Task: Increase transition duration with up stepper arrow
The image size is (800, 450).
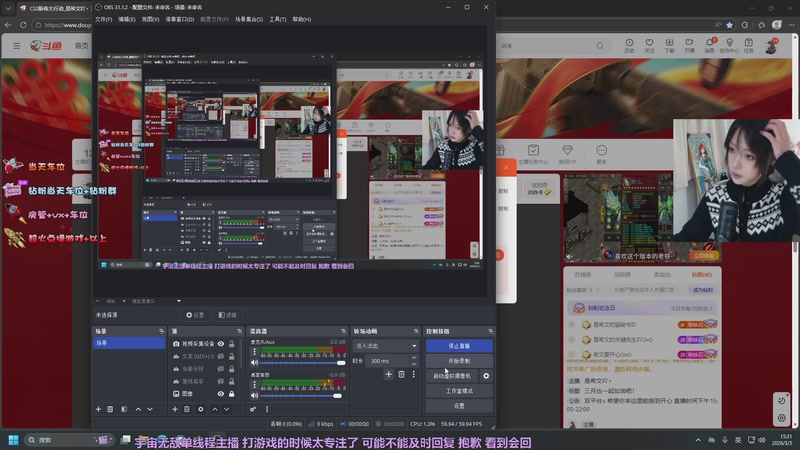Action: (x=414, y=358)
